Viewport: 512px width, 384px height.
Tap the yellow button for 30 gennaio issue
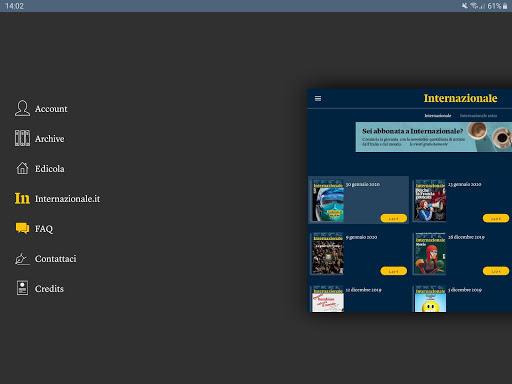(x=394, y=218)
